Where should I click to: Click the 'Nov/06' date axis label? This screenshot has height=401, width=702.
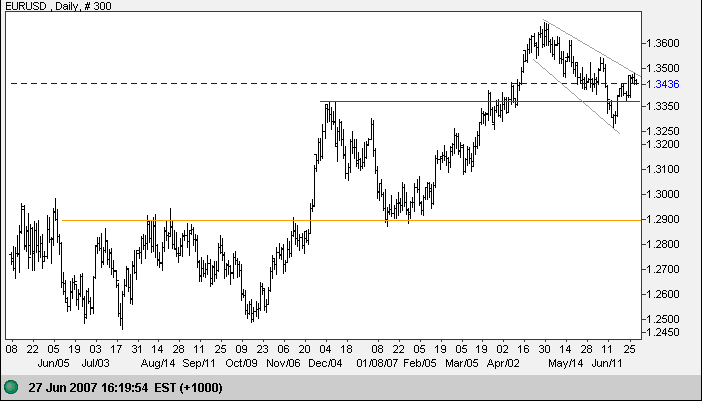click(283, 363)
